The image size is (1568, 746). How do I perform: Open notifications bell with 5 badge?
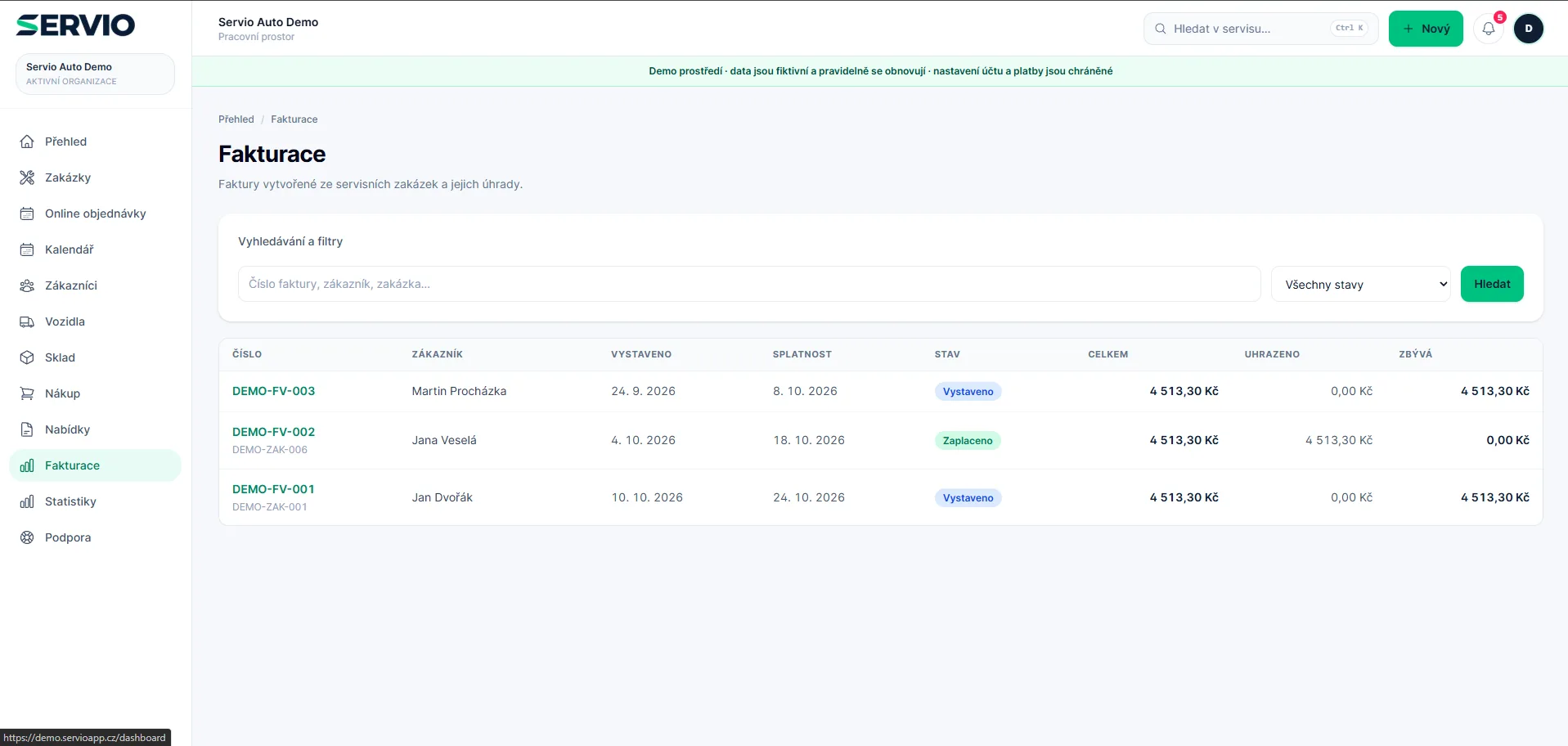[x=1489, y=29]
